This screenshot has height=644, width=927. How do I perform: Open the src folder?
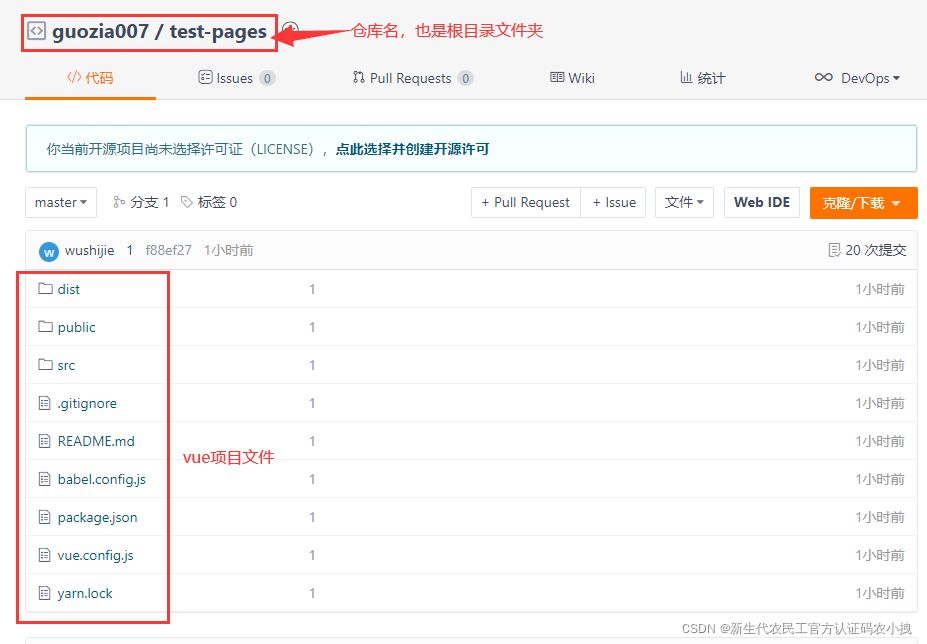[66, 365]
